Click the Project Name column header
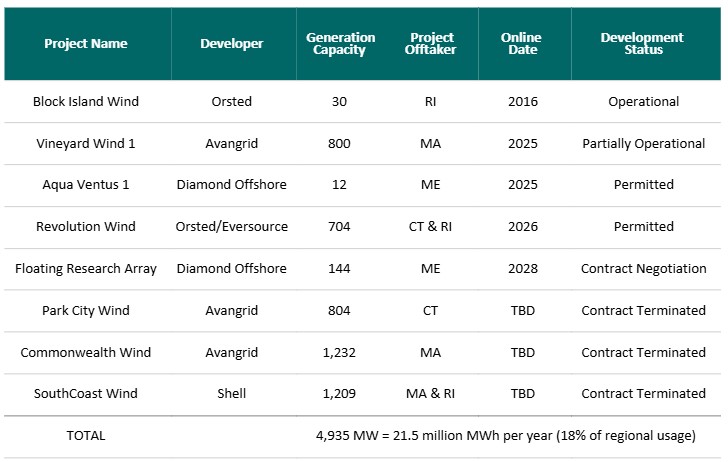 (86, 44)
